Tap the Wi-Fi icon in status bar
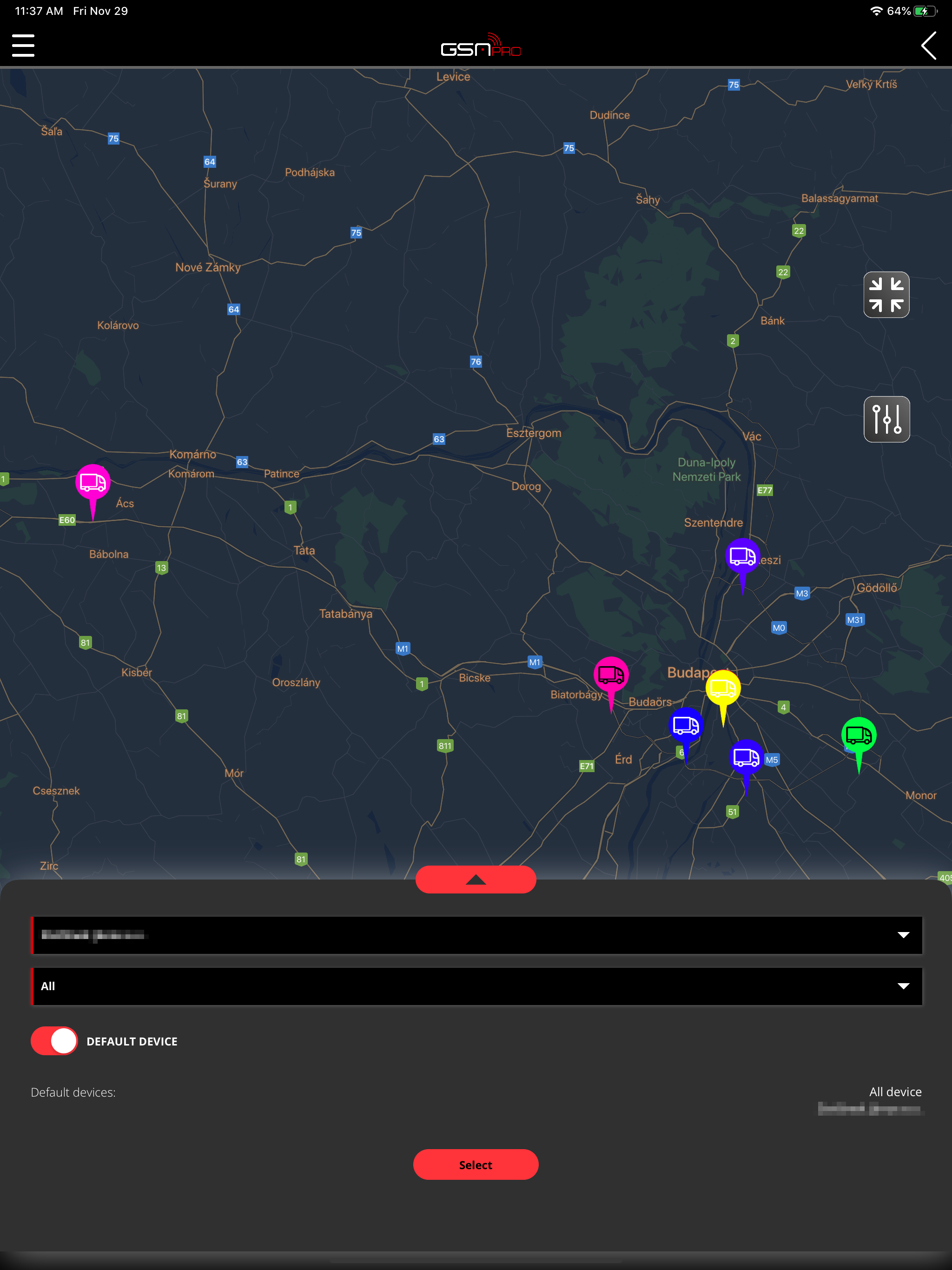The height and width of the screenshot is (1270, 952). (876, 11)
